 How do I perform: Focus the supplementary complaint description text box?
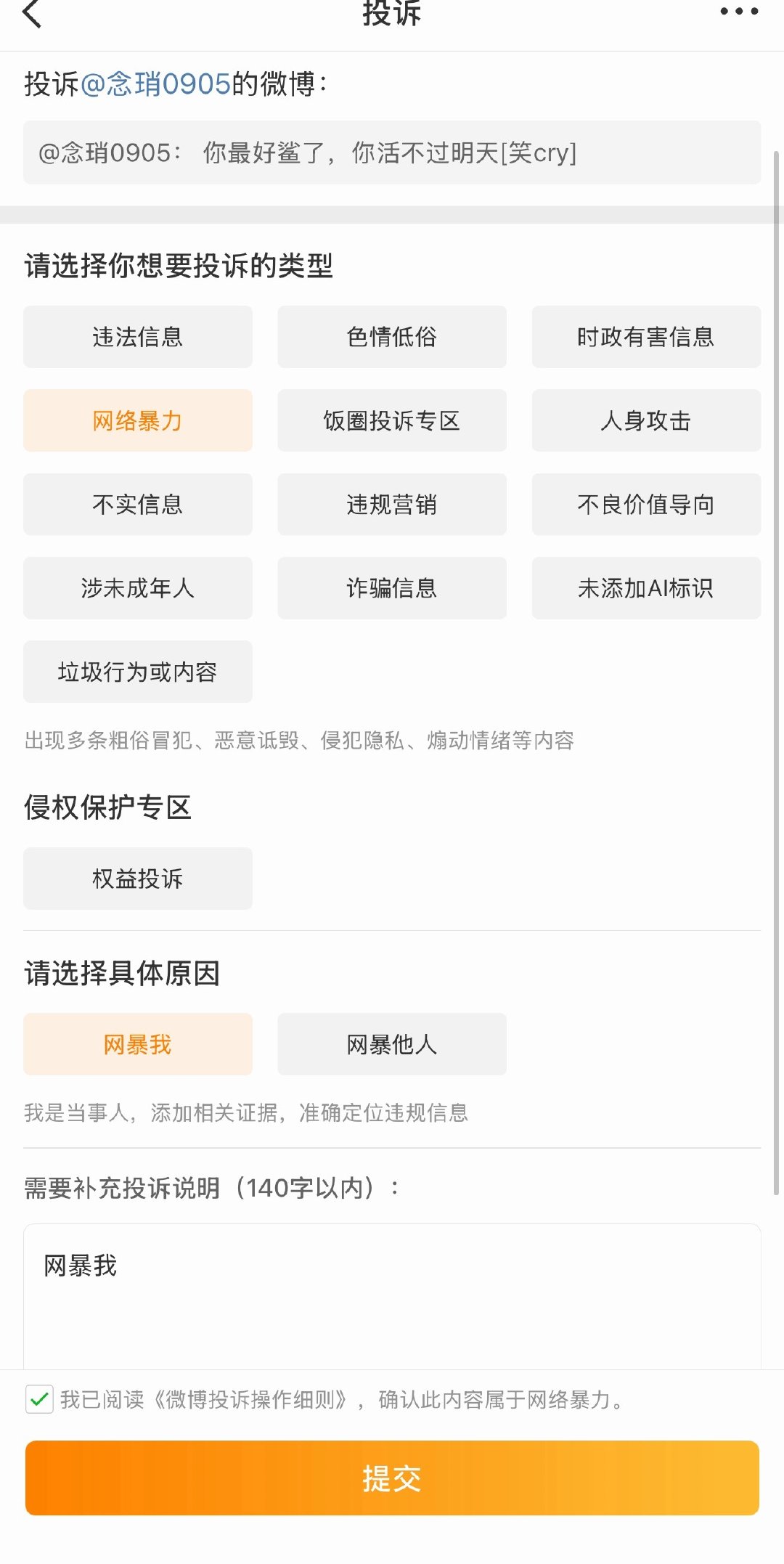[392, 1297]
